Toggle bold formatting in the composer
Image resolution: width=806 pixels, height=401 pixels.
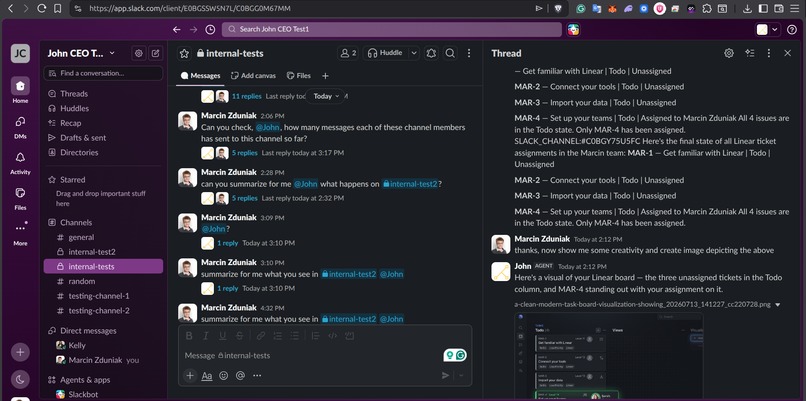[189, 336]
